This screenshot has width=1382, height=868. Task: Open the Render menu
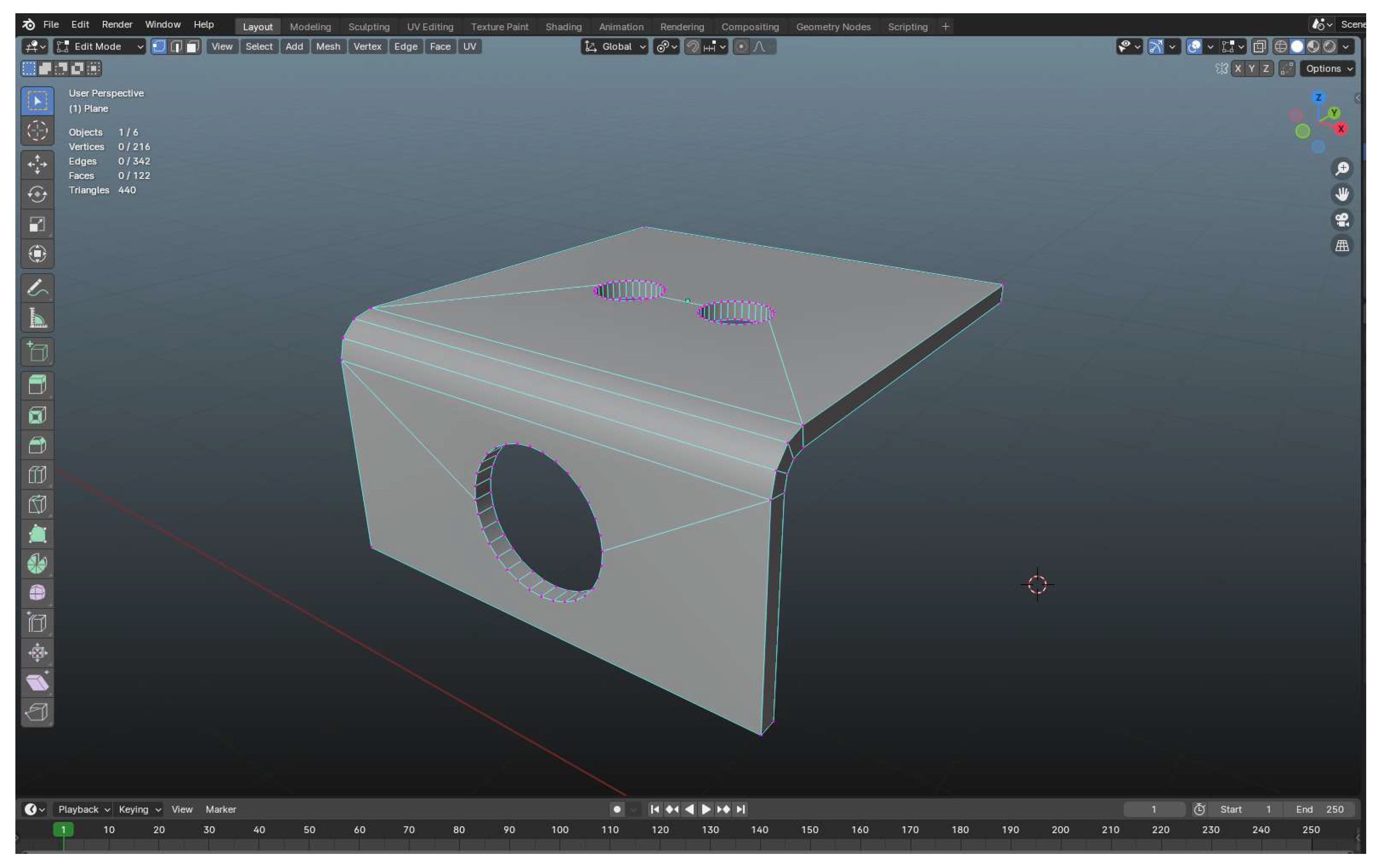(x=117, y=25)
